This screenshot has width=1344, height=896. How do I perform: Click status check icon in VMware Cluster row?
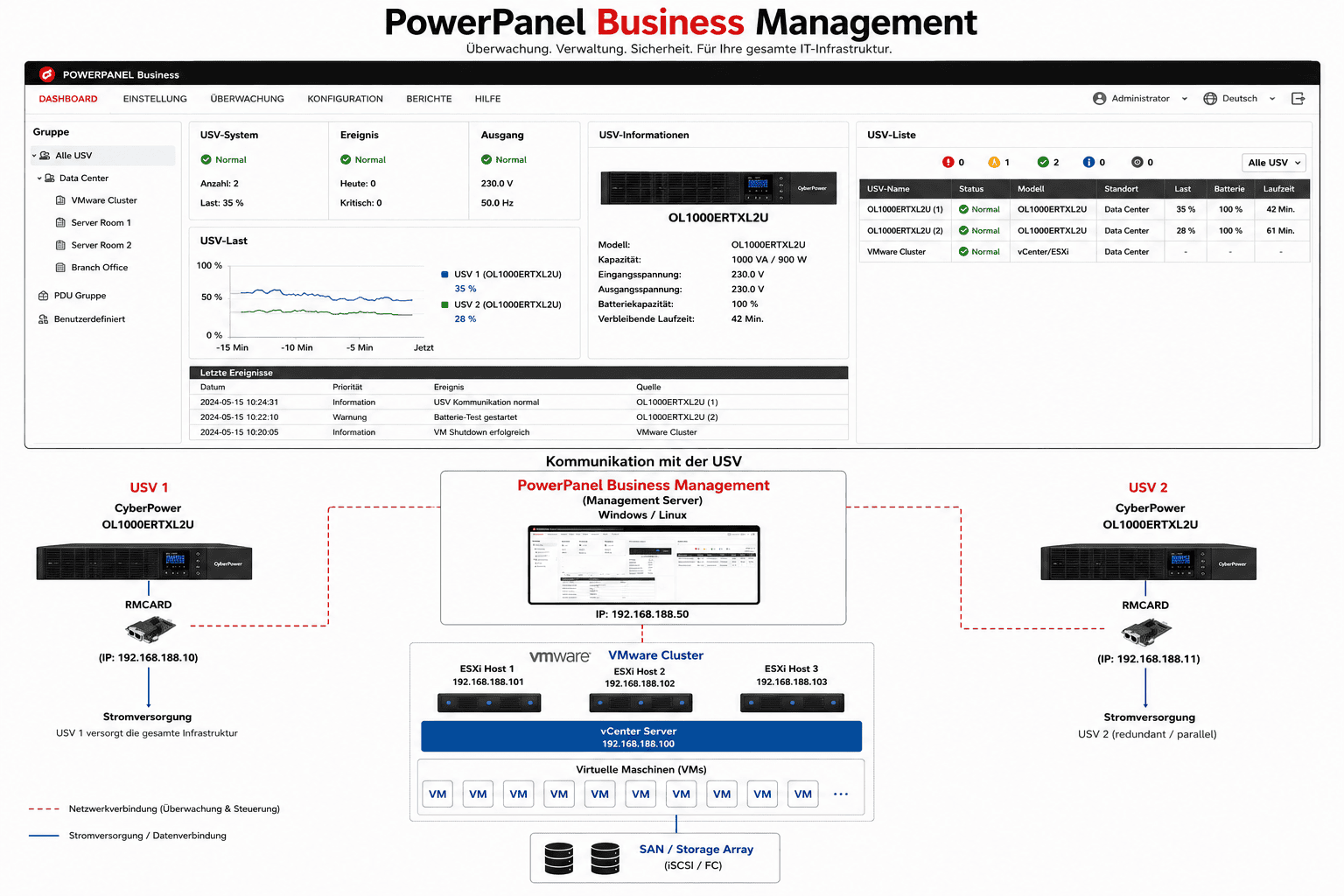point(963,252)
